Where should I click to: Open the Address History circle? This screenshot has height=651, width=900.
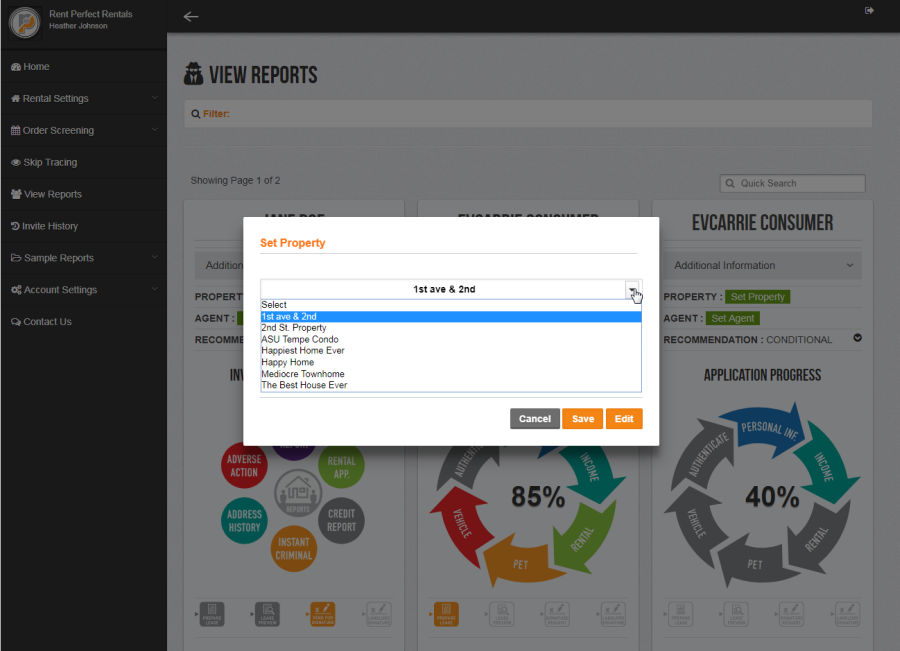point(245,521)
